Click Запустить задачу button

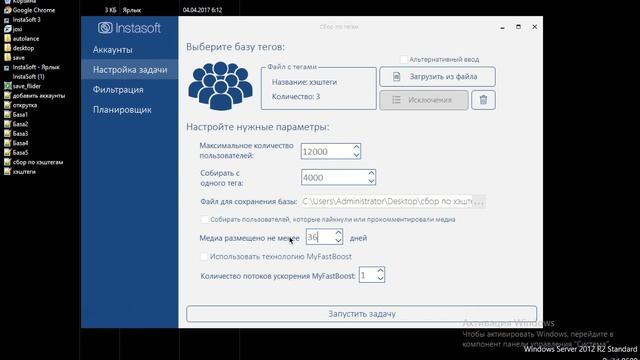coord(362,314)
